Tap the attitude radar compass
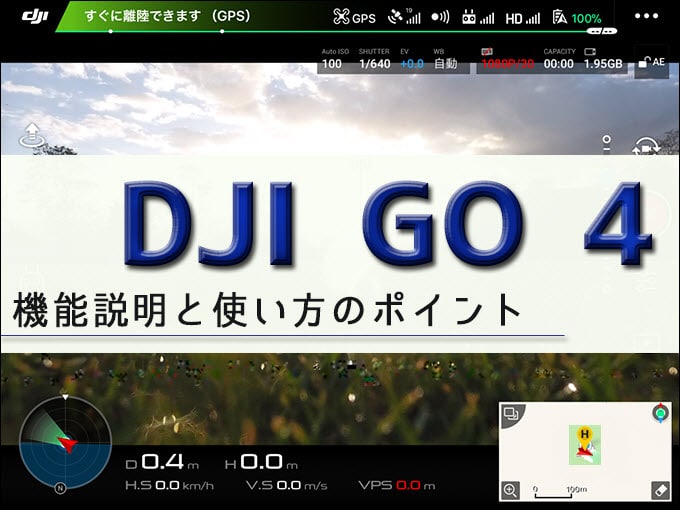Viewport: 680px width, 510px height. pyautogui.click(x=65, y=442)
